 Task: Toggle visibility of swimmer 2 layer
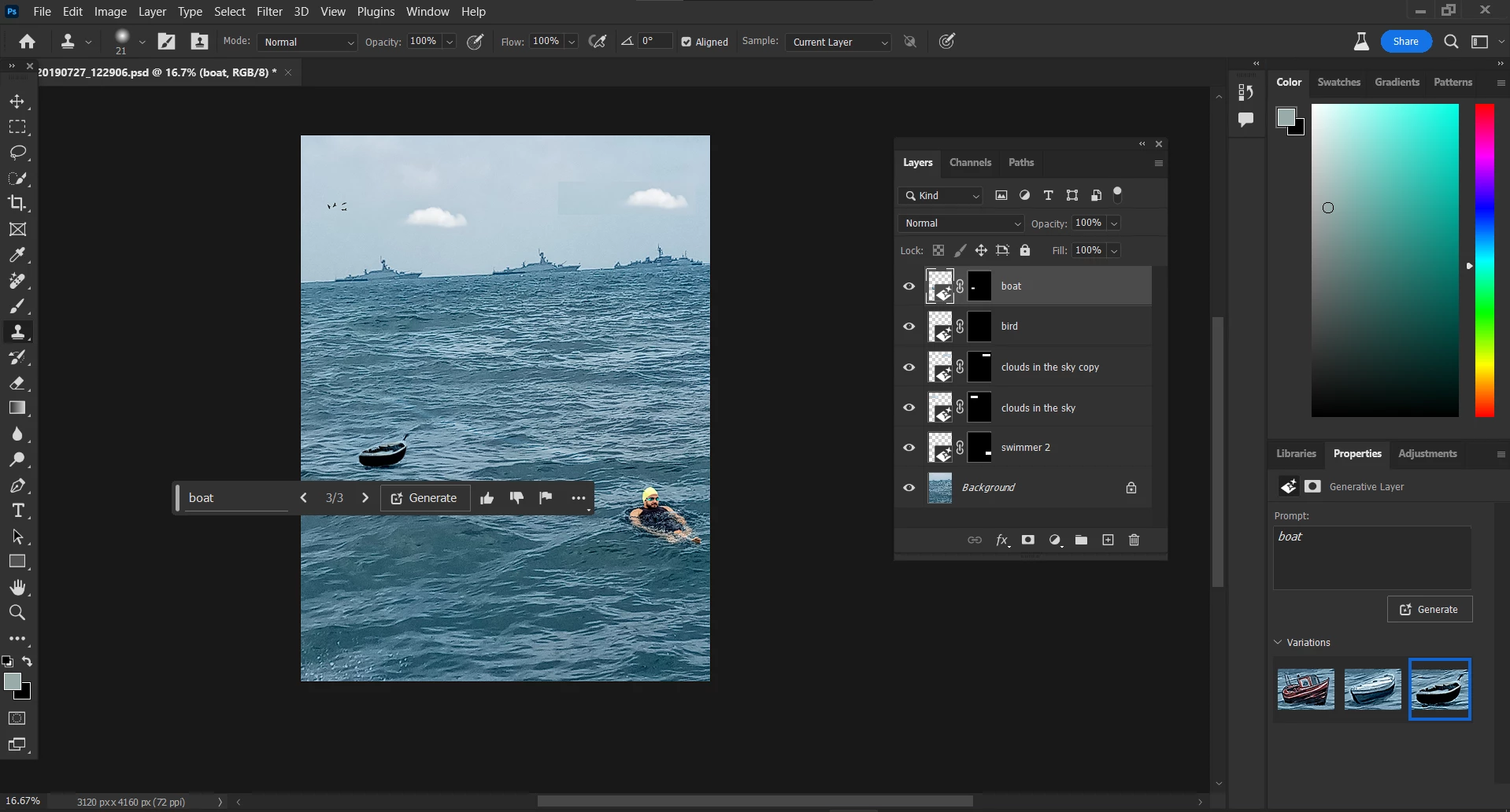point(909,448)
